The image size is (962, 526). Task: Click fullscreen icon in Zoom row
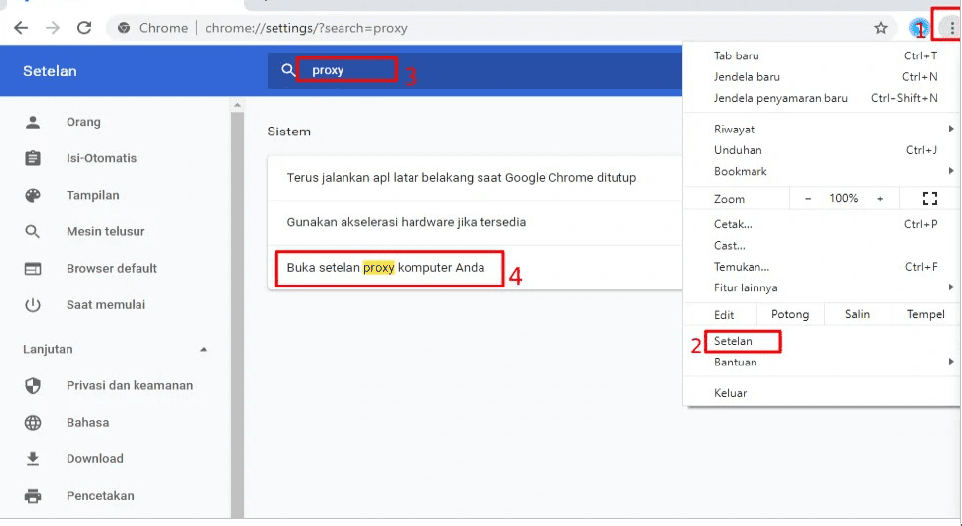pos(929,199)
